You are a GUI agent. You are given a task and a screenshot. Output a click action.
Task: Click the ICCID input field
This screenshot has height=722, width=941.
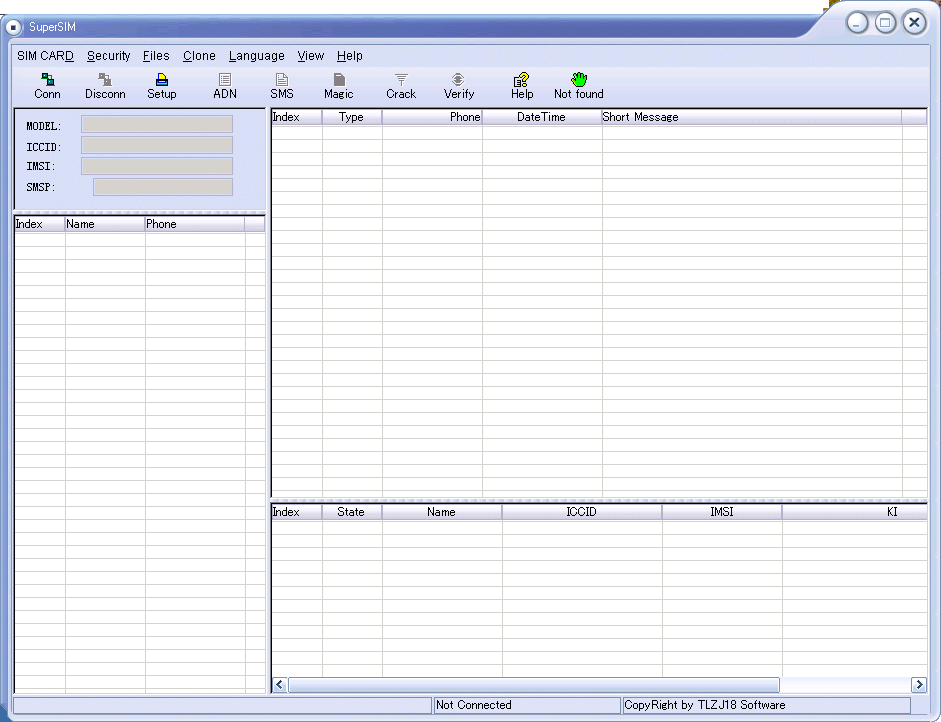(157, 146)
